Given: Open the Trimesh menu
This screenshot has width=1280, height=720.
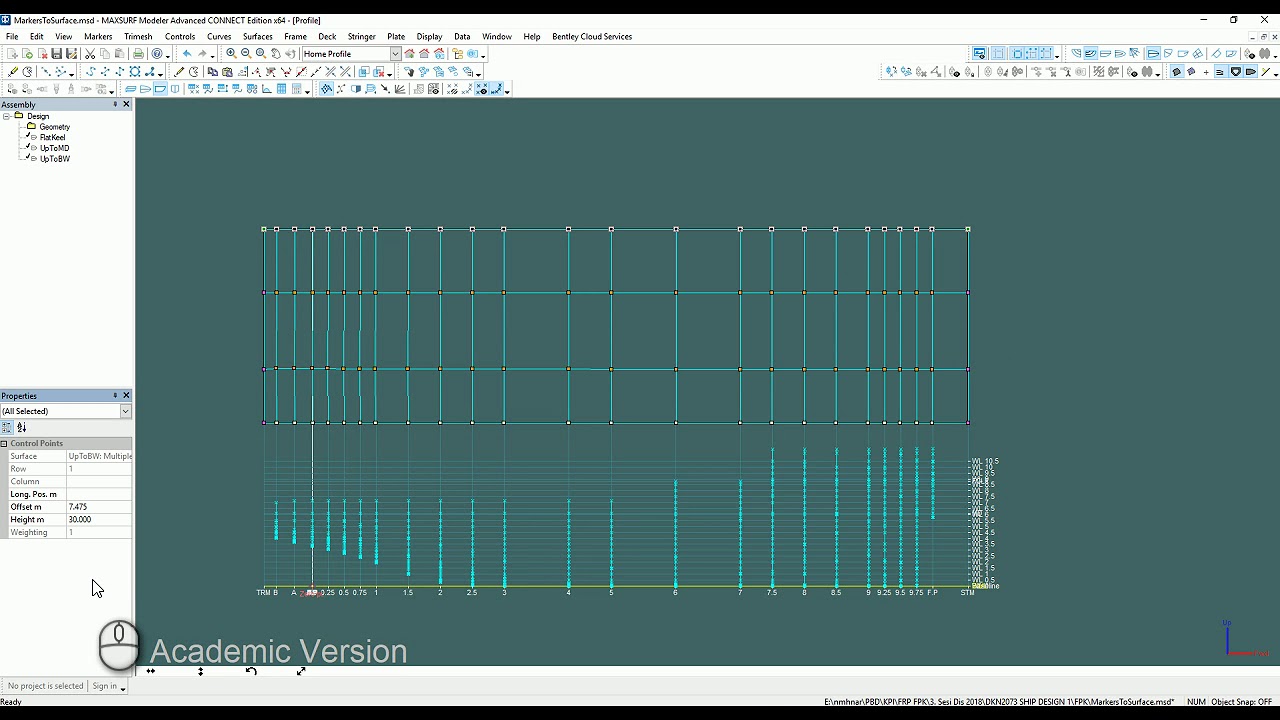Looking at the screenshot, I should pyautogui.click(x=138, y=36).
